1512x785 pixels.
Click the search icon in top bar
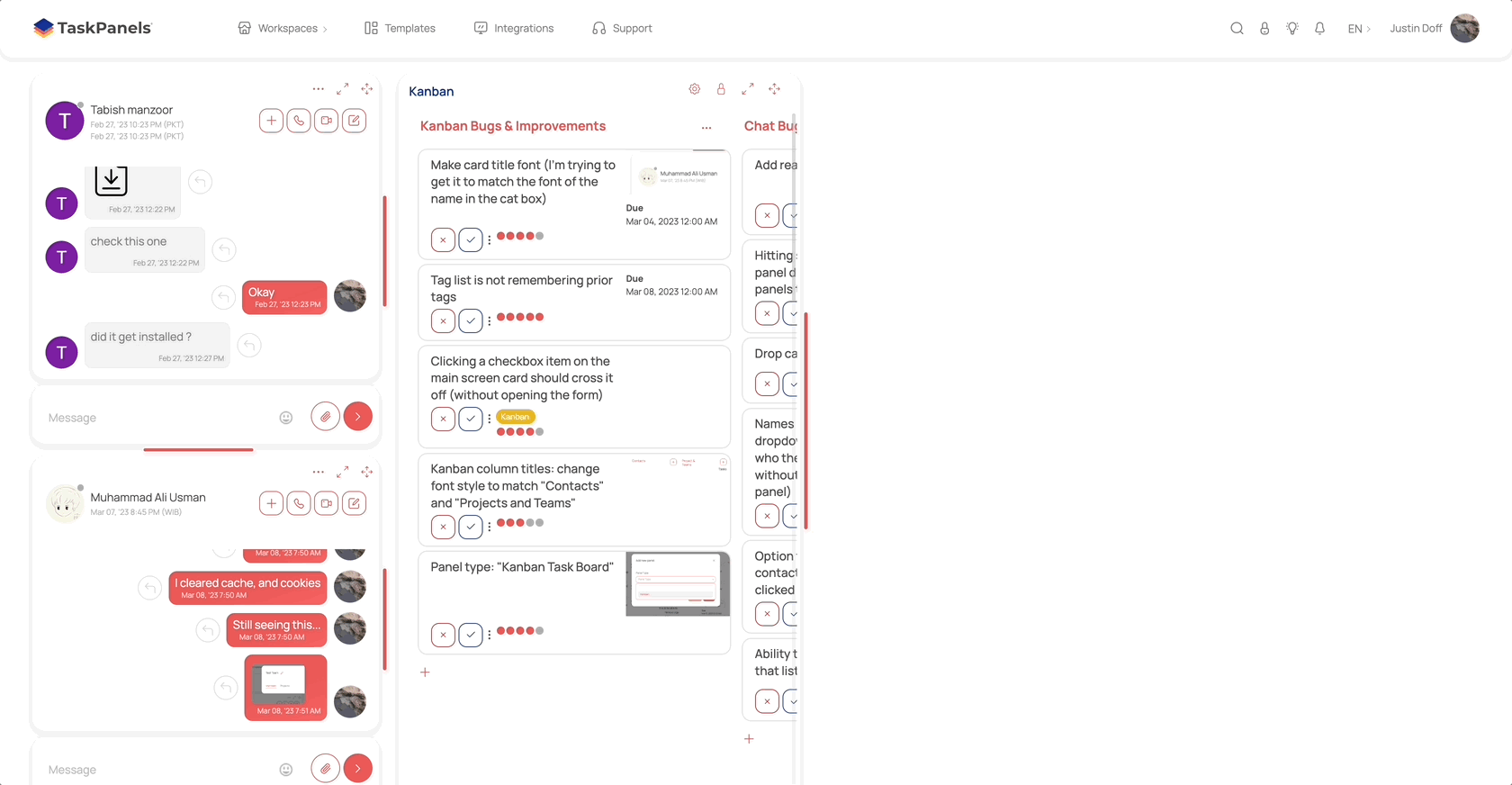click(1237, 29)
